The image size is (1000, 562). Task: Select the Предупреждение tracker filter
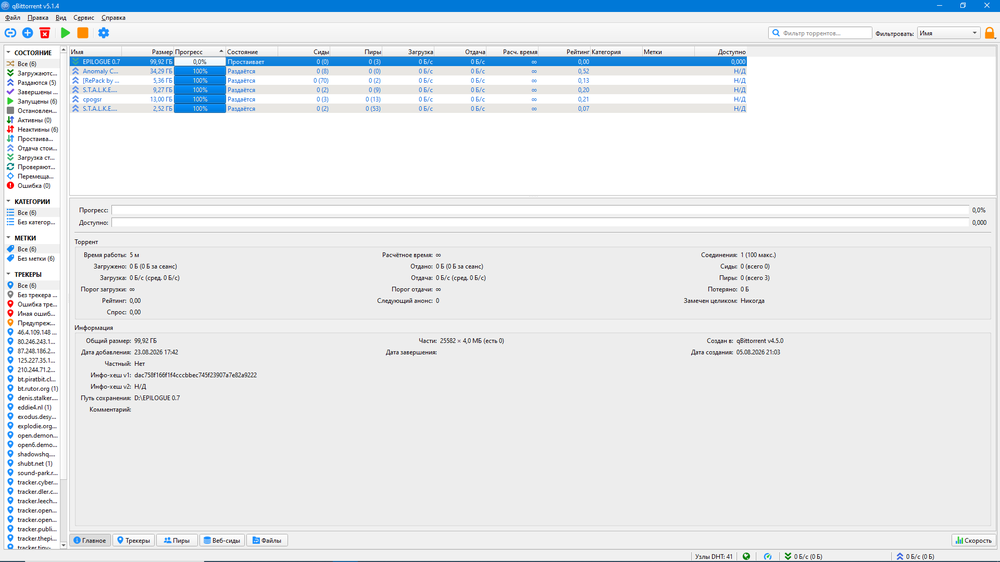(x=32, y=323)
